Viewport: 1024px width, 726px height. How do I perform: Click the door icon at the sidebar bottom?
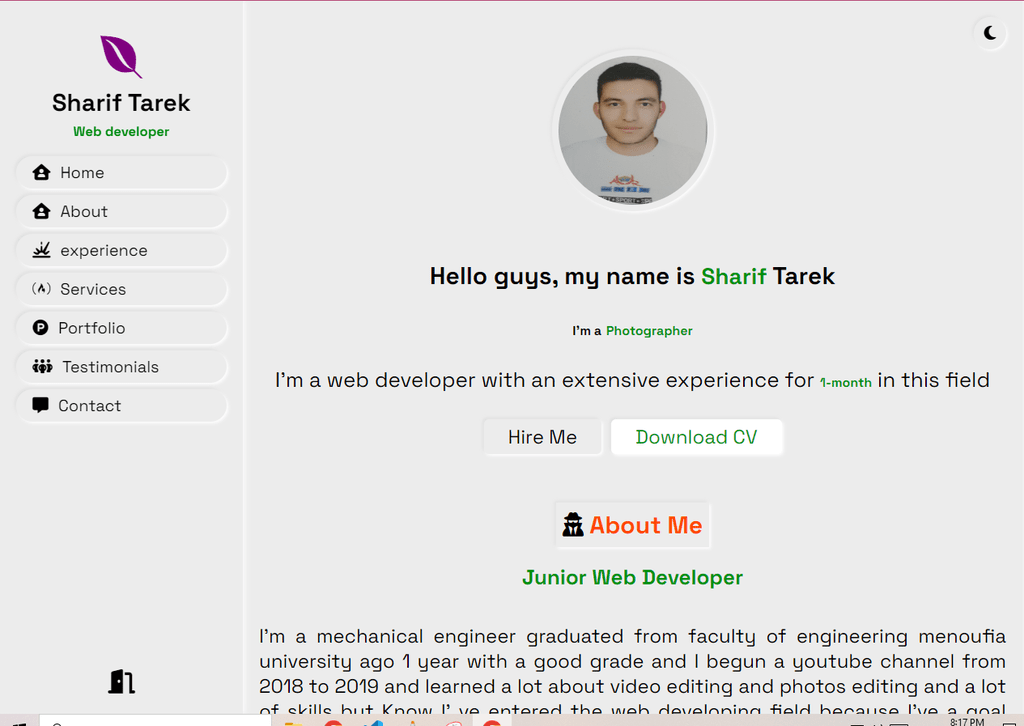point(121,682)
